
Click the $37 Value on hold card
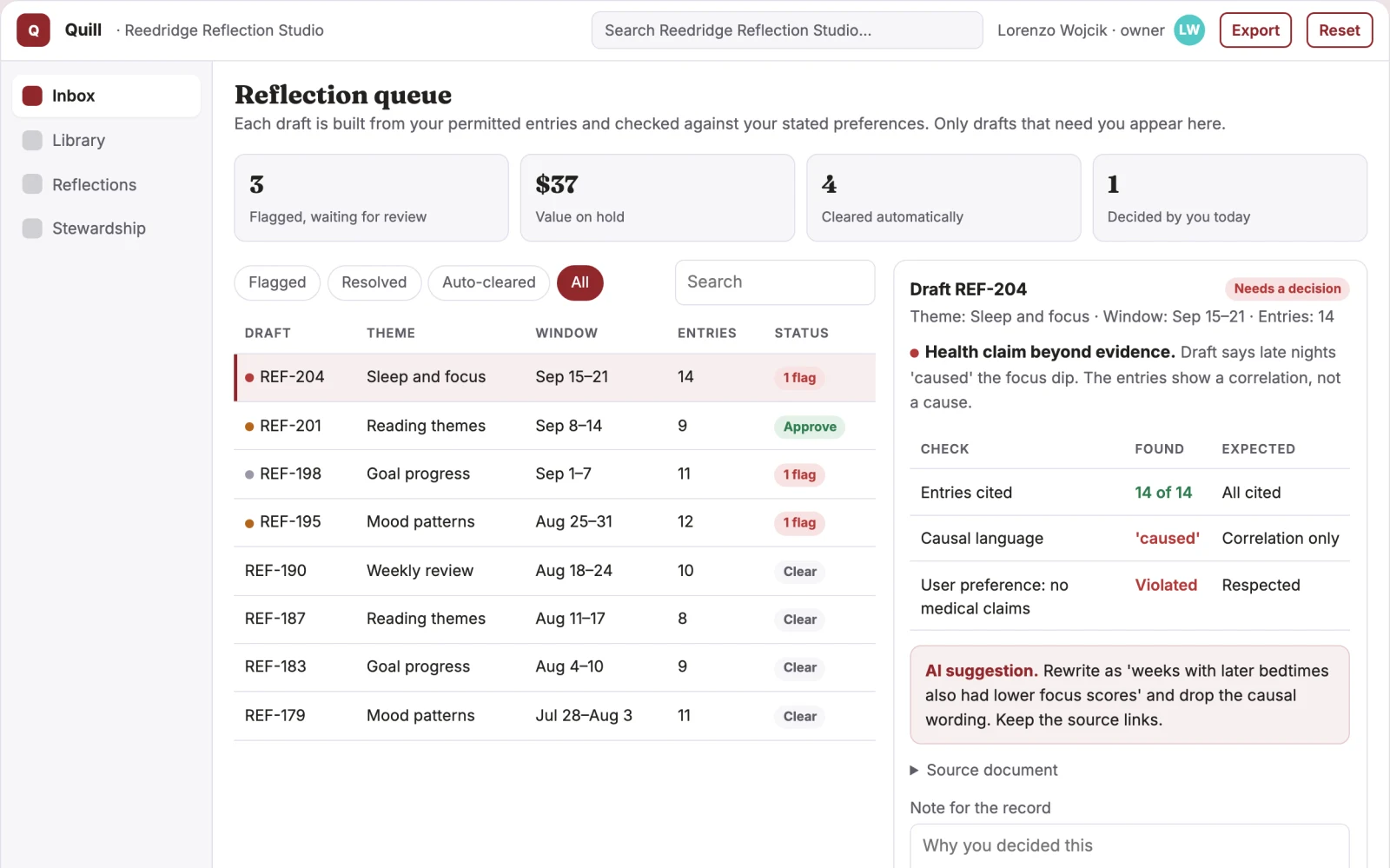(657, 198)
